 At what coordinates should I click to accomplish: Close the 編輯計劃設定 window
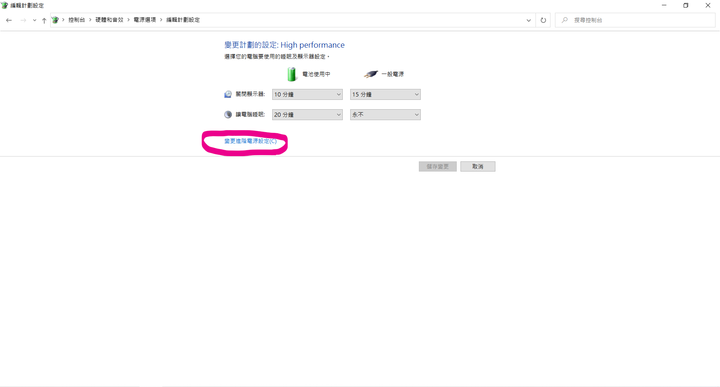708,6
